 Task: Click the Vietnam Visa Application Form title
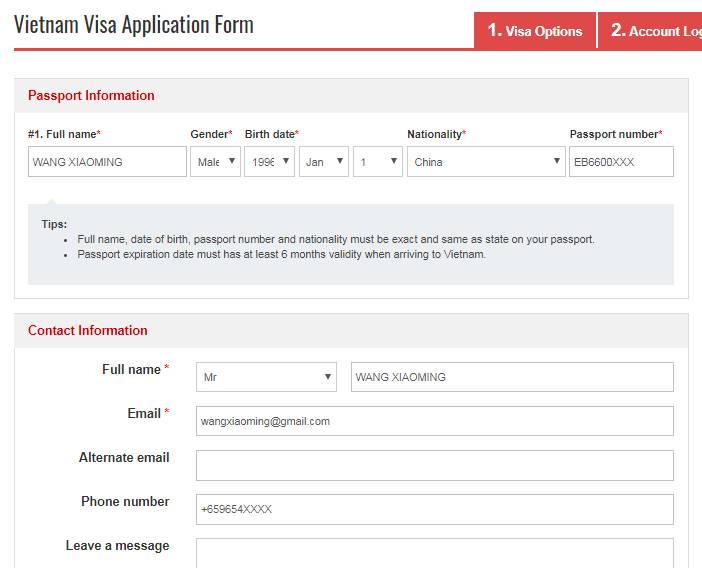pyautogui.click(x=134, y=25)
